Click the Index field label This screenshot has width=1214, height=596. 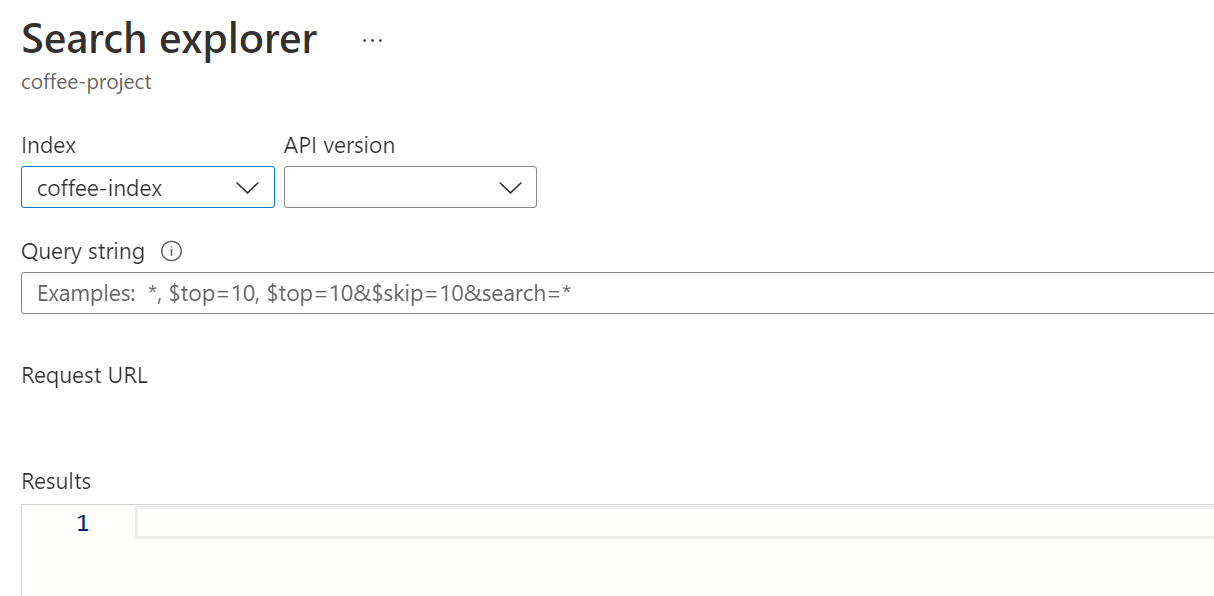48,145
